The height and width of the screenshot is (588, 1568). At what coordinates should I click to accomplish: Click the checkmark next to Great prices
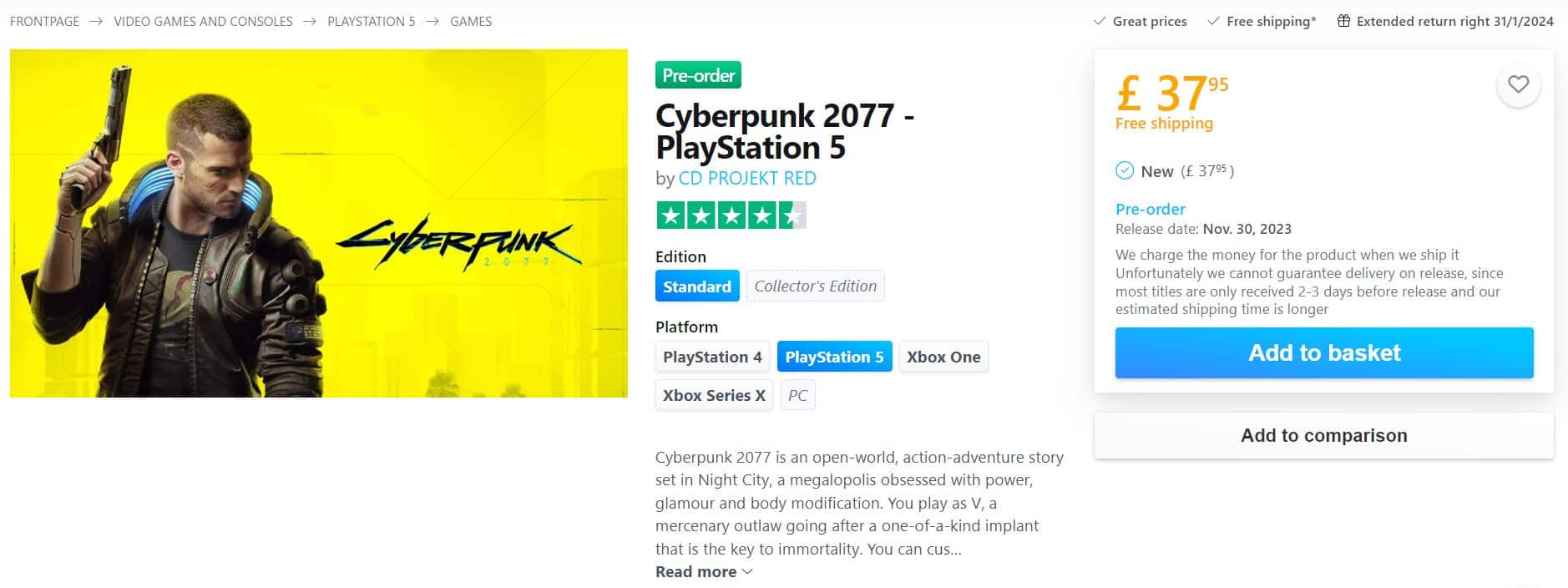[1100, 21]
